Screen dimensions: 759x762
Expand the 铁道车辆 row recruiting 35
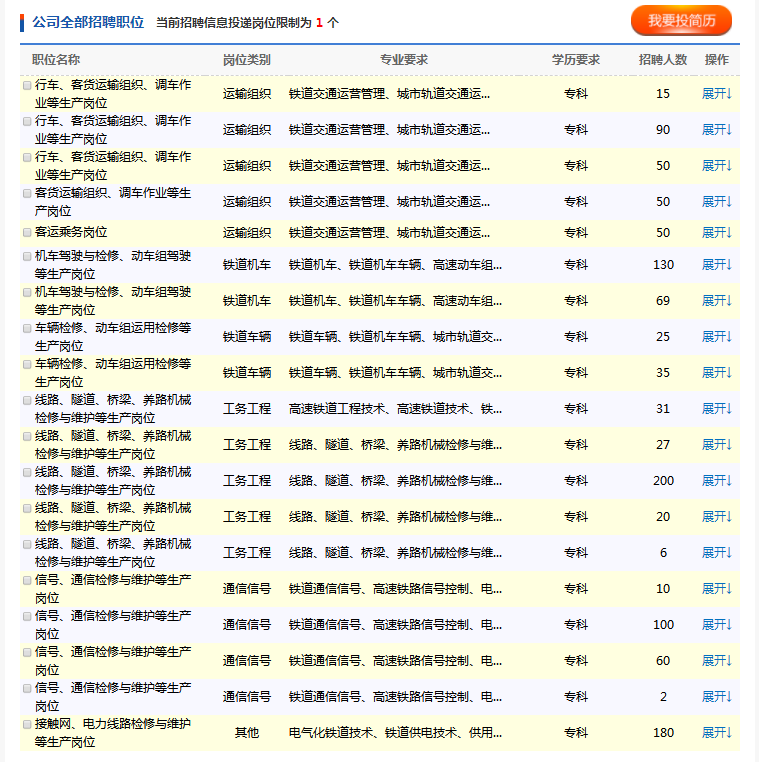pyautogui.click(x=717, y=373)
